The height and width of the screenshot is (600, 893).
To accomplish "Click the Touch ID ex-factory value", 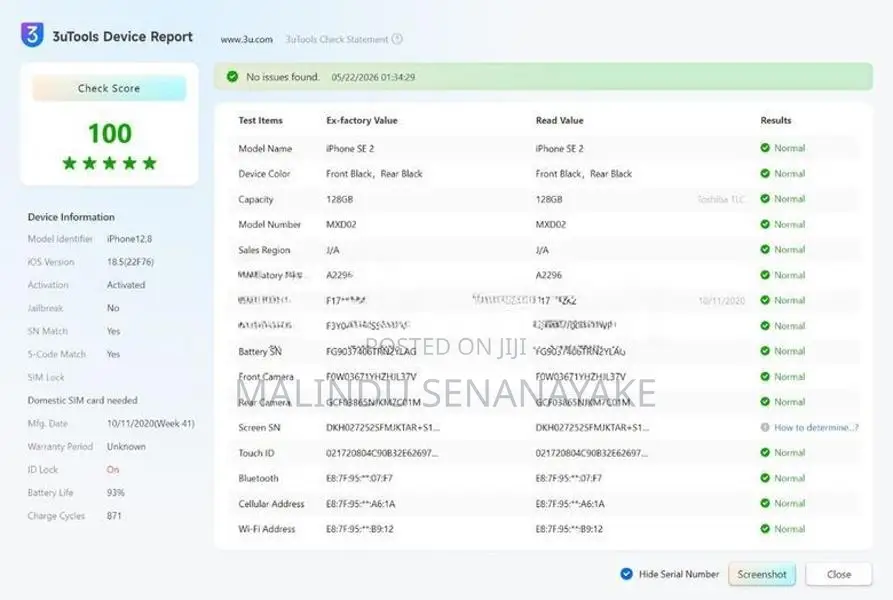I will tap(382, 453).
